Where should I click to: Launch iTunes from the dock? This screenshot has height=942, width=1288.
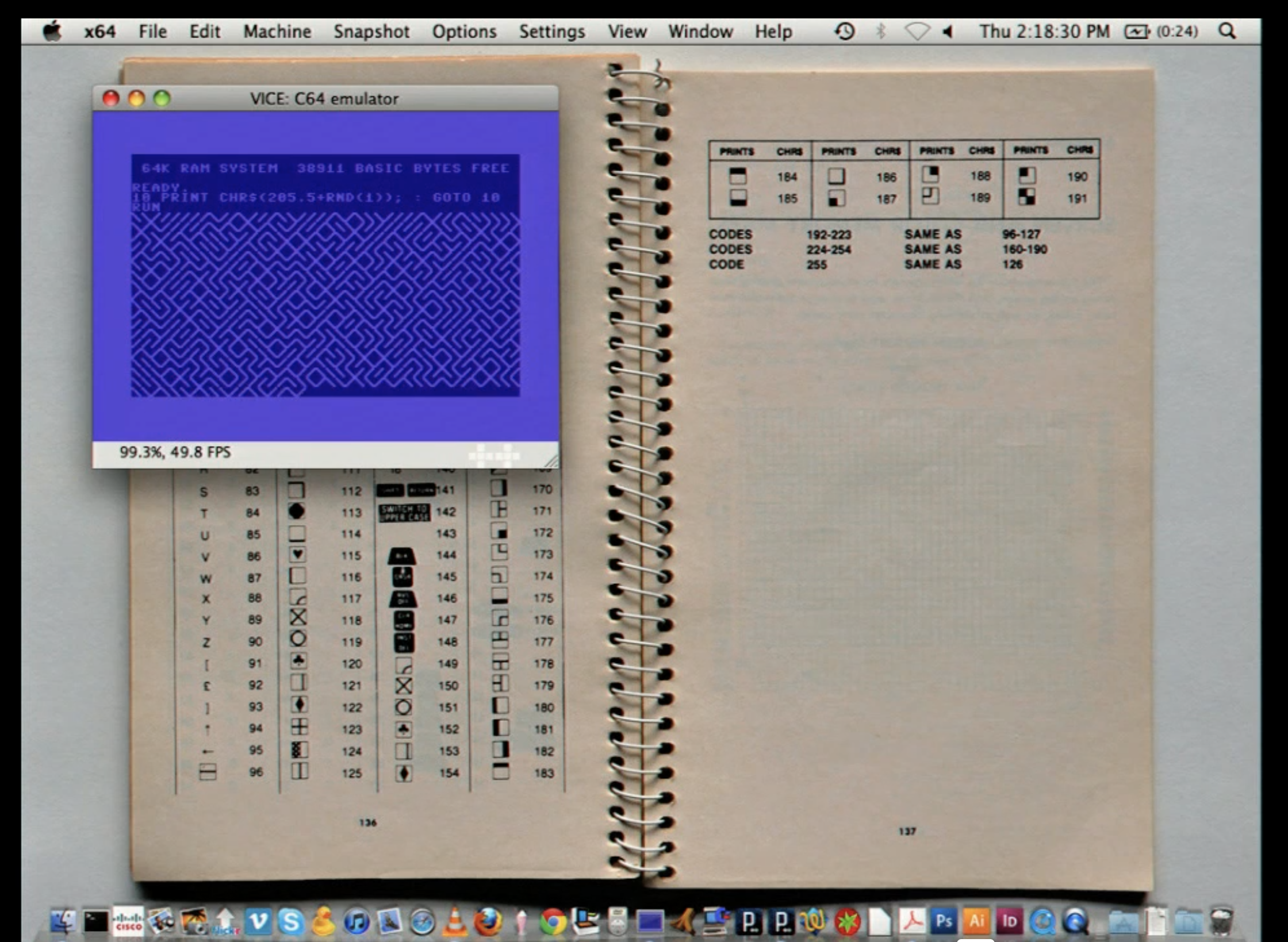coord(356,921)
